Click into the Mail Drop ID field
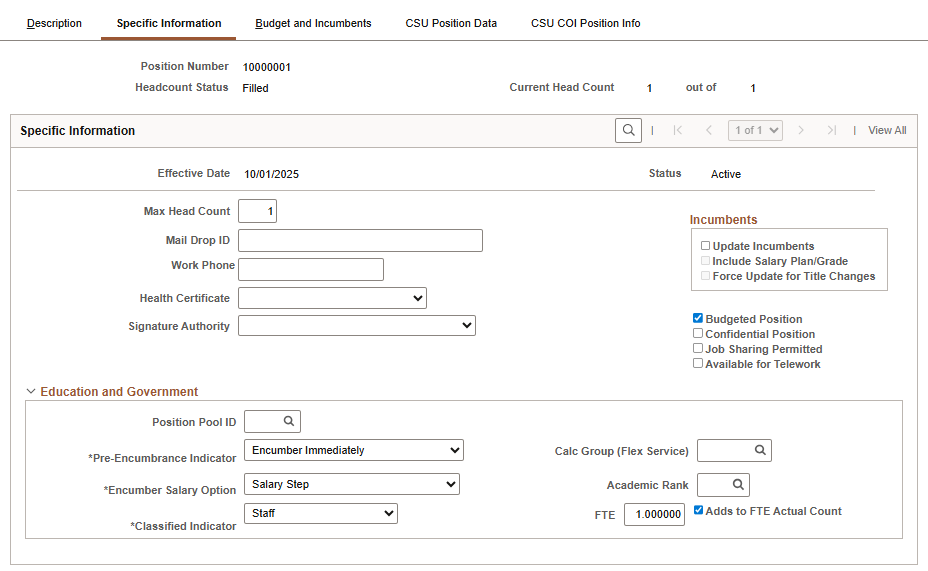The image size is (928, 571). coord(360,240)
